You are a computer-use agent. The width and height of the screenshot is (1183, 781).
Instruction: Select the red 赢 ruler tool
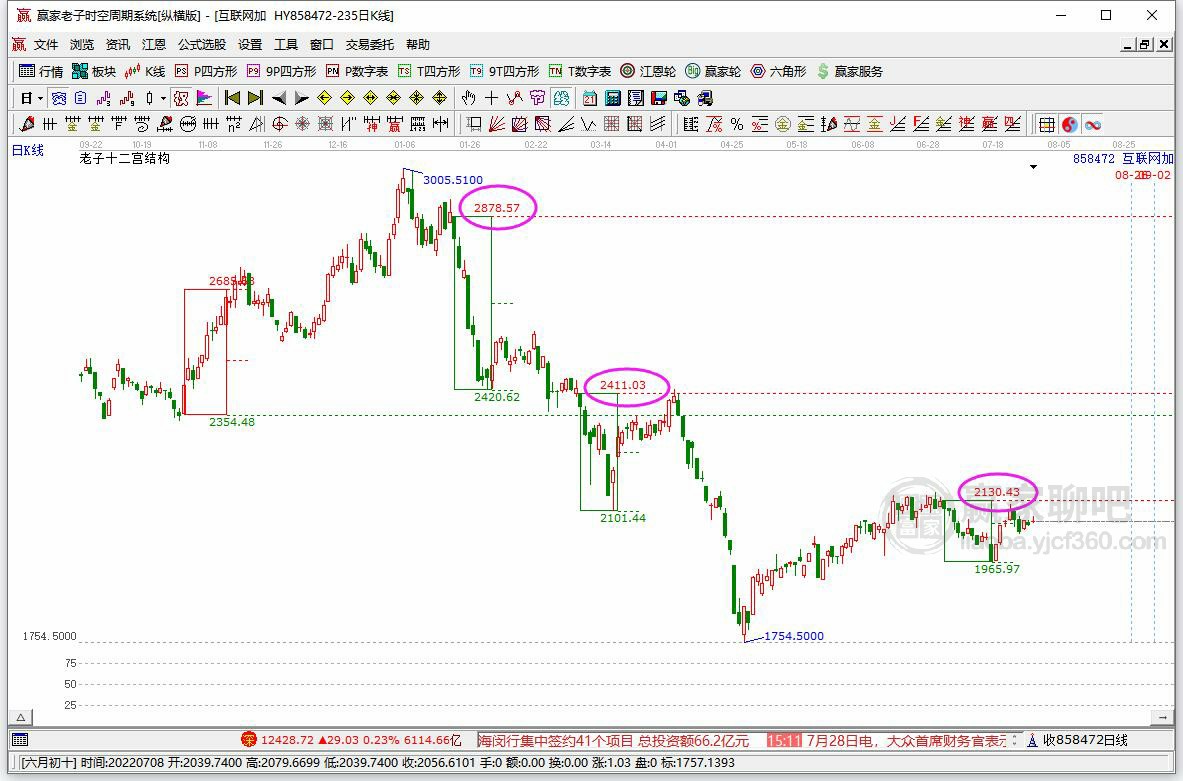pyautogui.click(x=394, y=125)
